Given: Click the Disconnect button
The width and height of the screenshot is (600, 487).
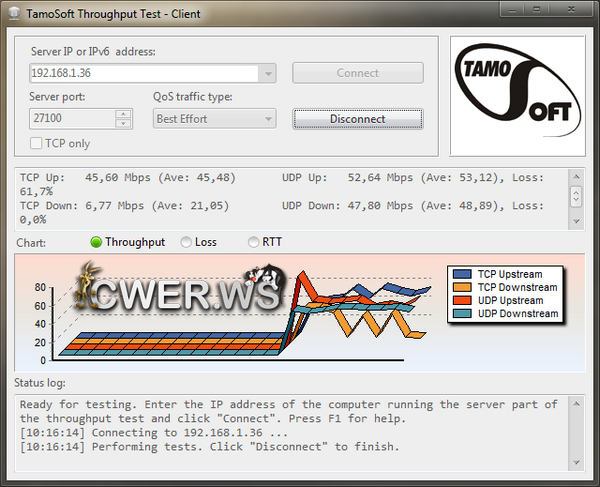Looking at the screenshot, I should pos(358,119).
